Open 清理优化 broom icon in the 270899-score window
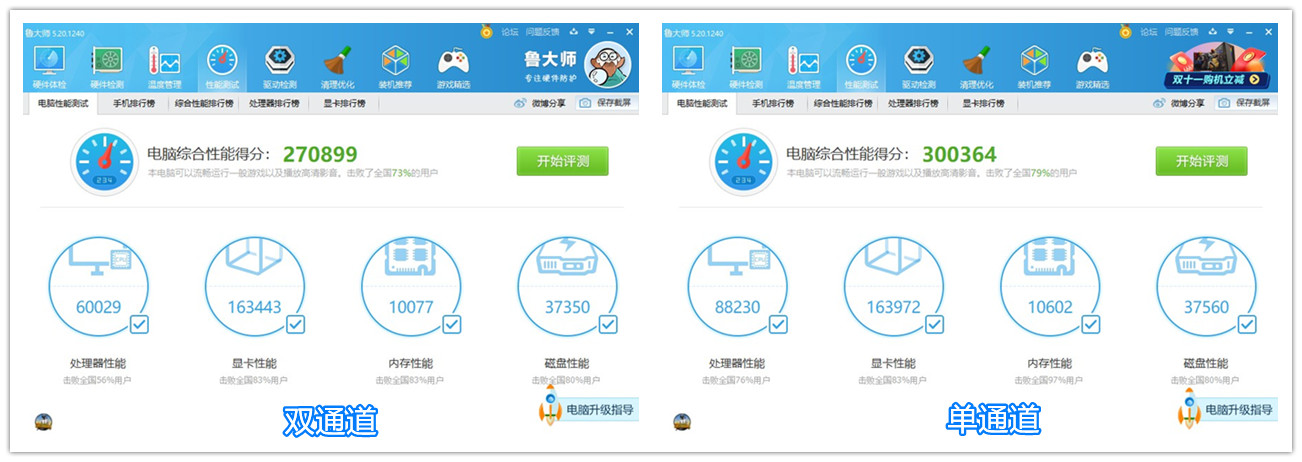 tap(337, 62)
